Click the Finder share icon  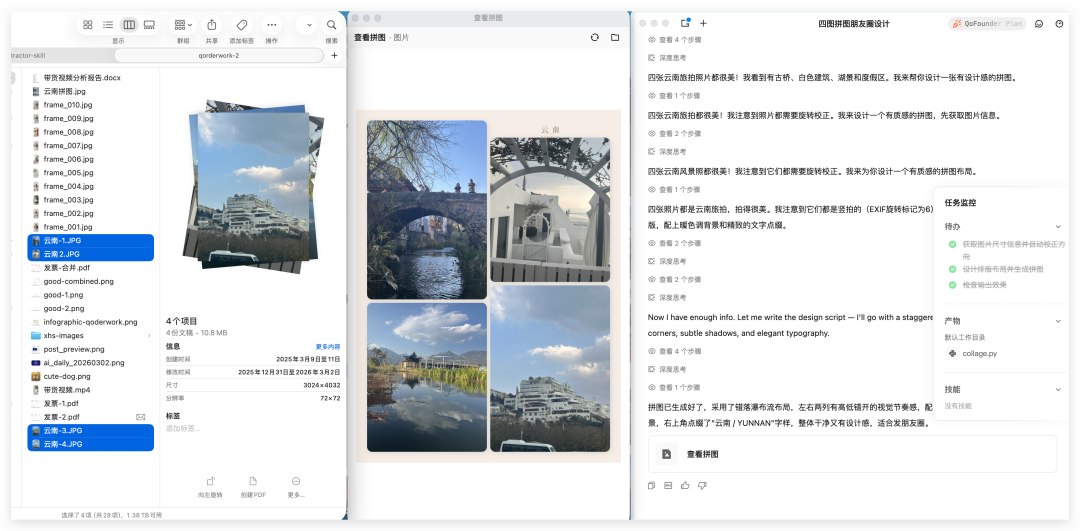[x=212, y=25]
